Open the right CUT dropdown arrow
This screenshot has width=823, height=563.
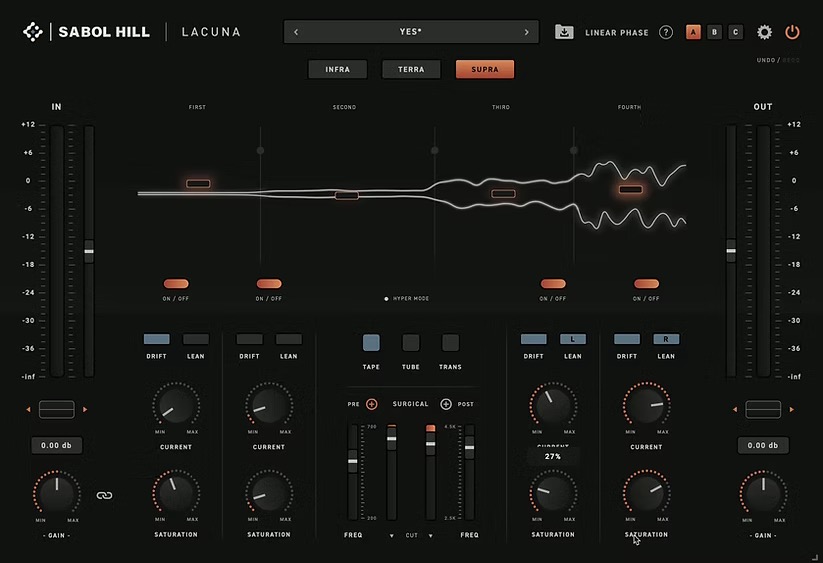430,536
